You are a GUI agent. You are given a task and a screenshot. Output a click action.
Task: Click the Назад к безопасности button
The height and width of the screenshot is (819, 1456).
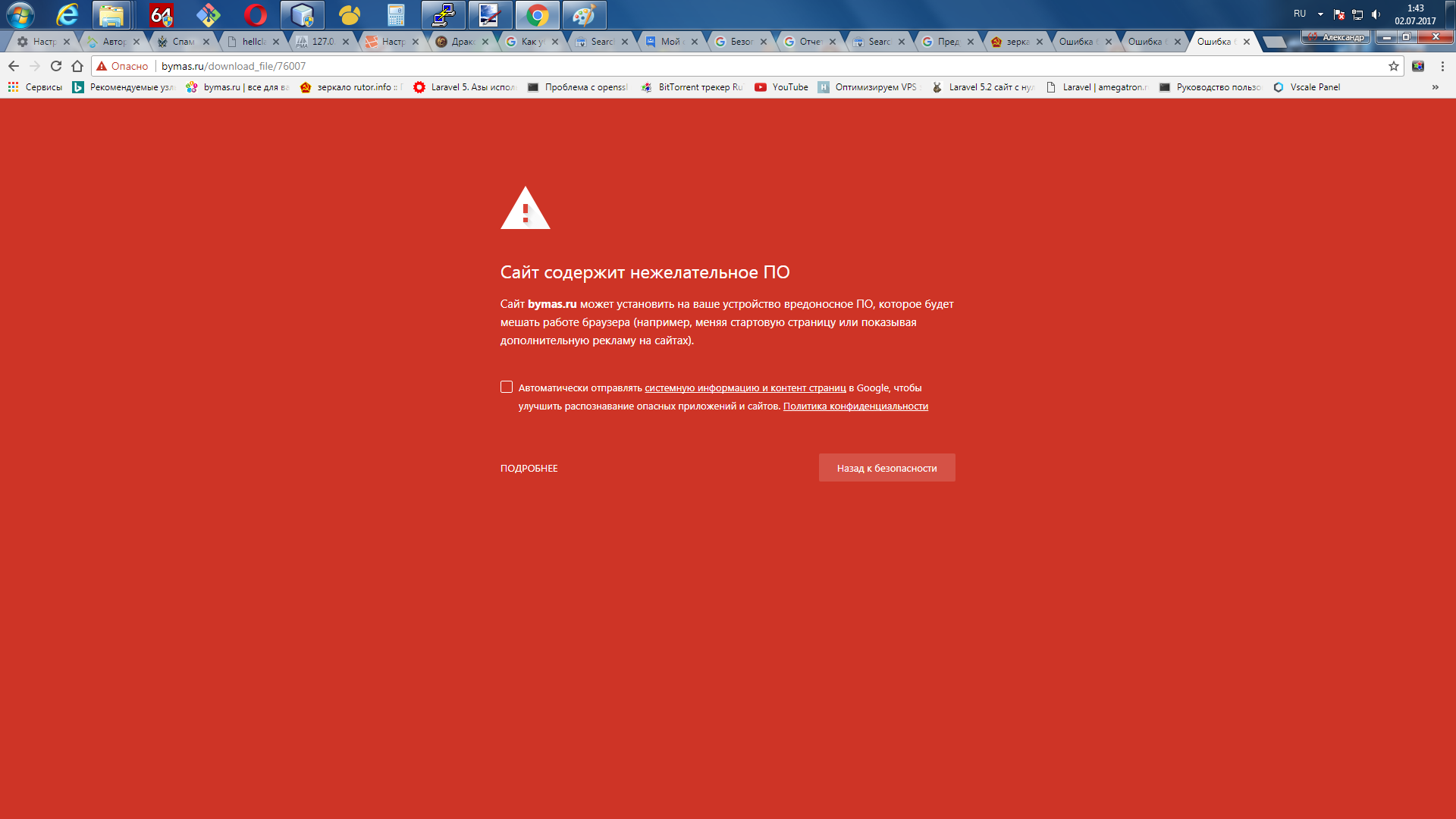click(x=886, y=468)
